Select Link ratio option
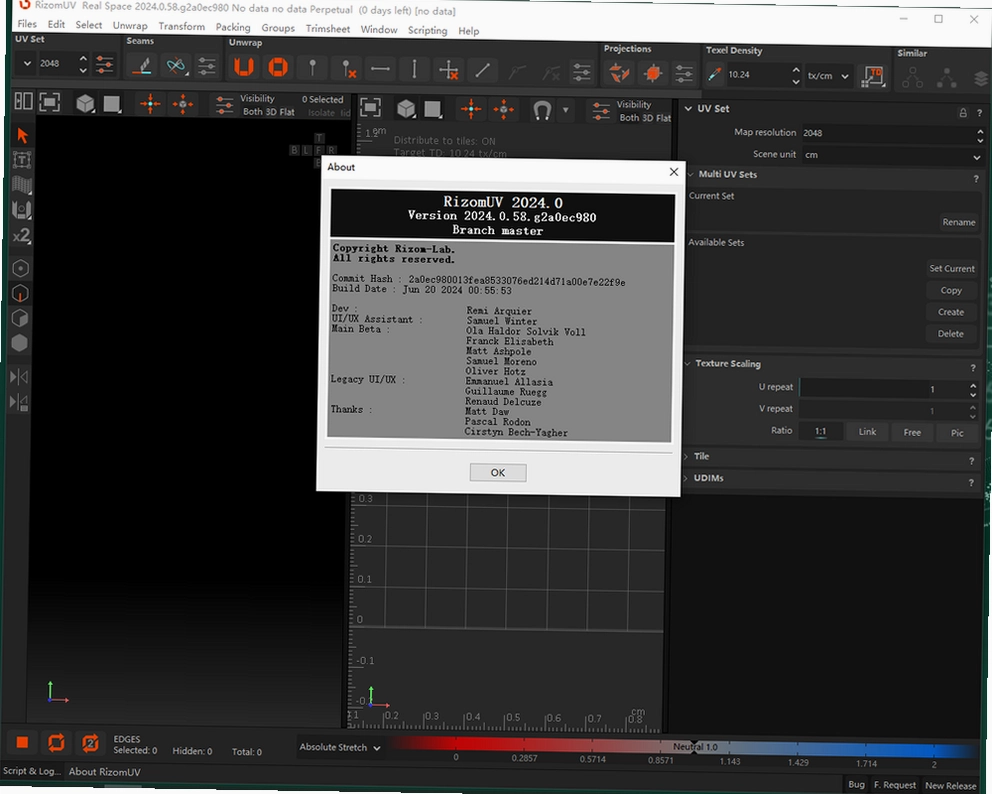The width and height of the screenshot is (992, 794). (x=867, y=432)
